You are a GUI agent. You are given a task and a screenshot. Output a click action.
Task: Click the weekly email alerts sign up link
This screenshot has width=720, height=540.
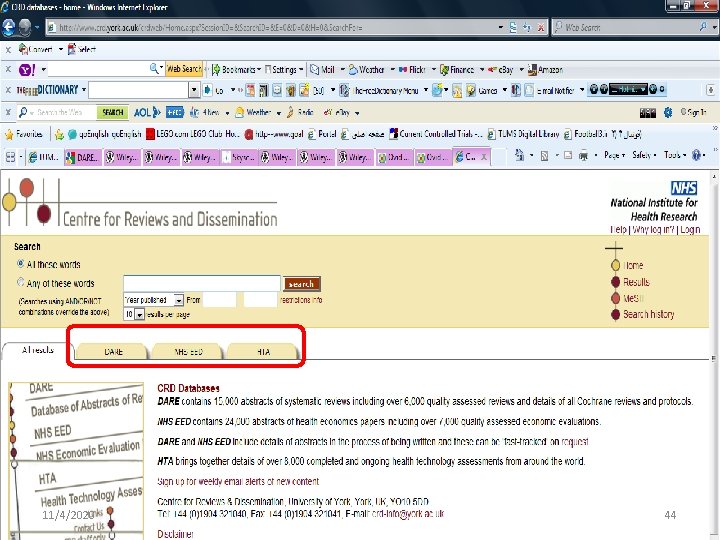[x=238, y=481]
